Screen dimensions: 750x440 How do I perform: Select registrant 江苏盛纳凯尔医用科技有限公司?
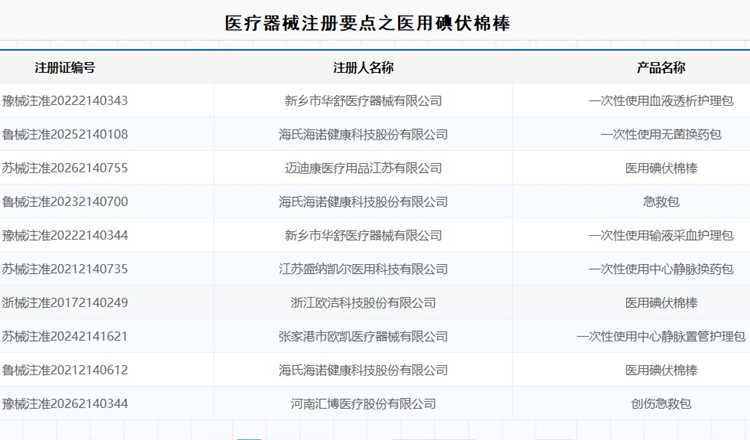click(364, 269)
